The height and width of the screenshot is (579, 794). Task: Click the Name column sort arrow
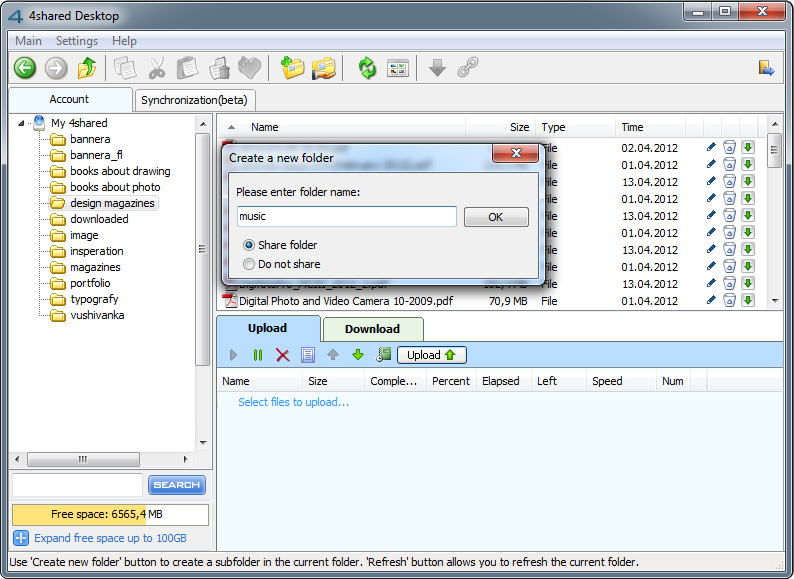(231, 127)
